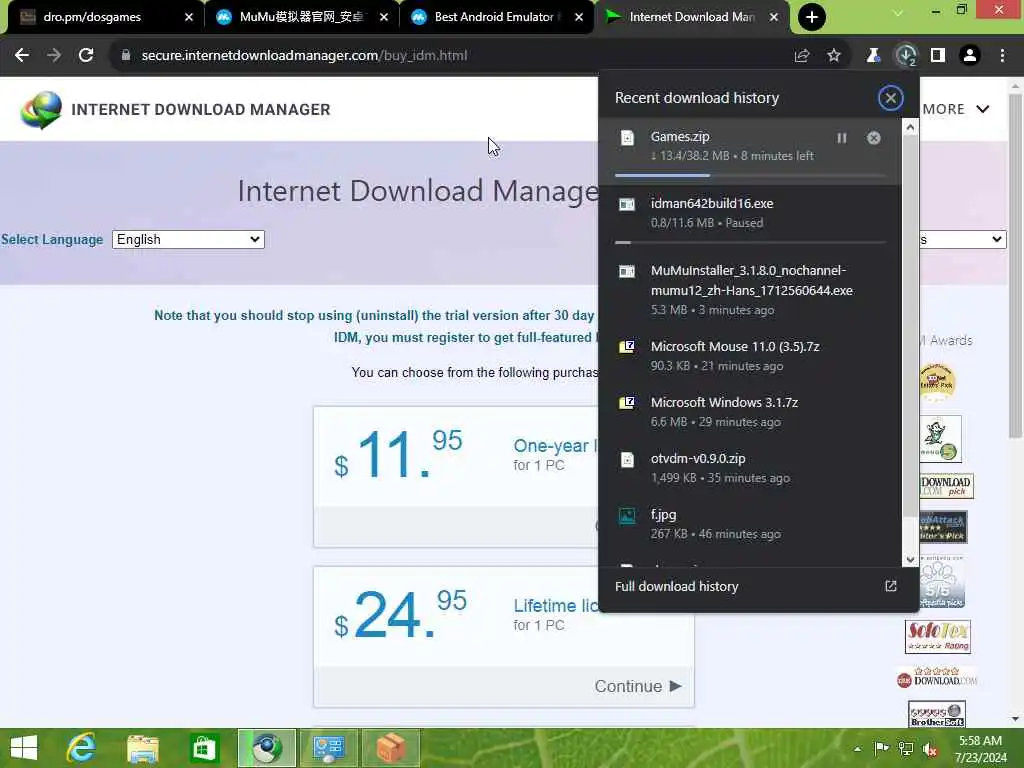Open the tab search chevron
This screenshot has height=768, width=1024.
click(x=898, y=12)
